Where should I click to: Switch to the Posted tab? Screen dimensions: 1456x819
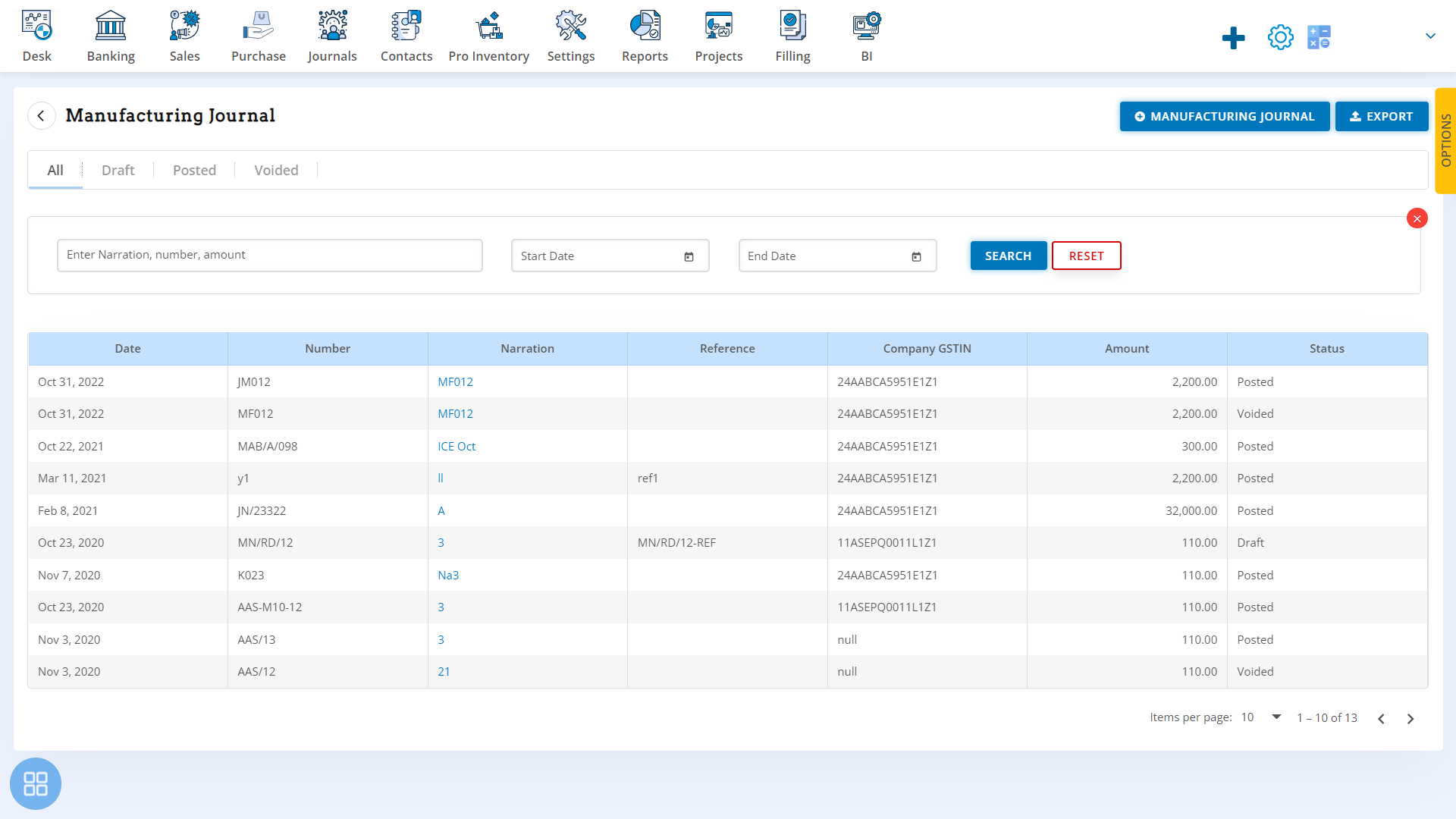click(x=194, y=170)
